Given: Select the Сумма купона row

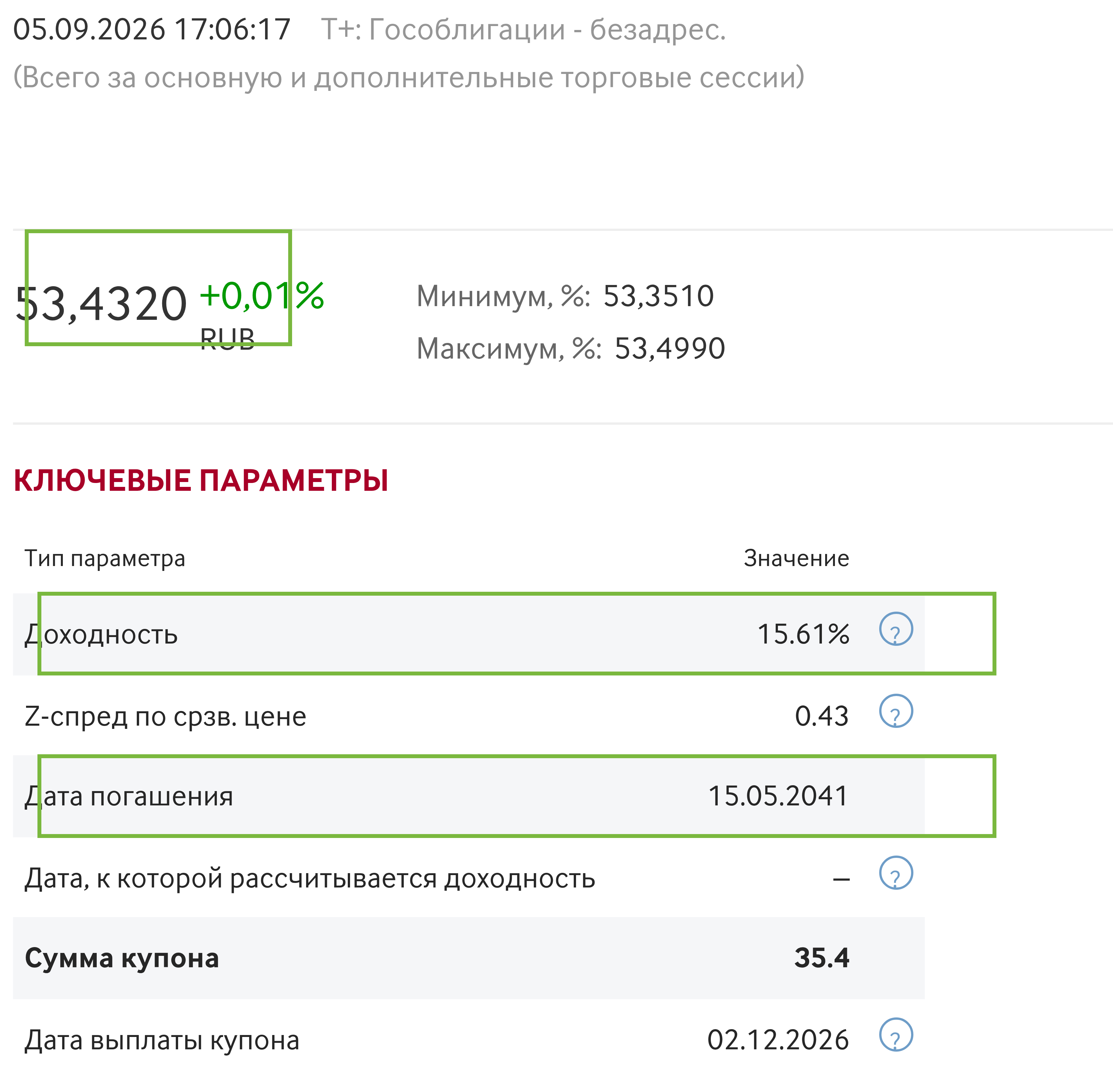Looking at the screenshot, I should pos(469,958).
